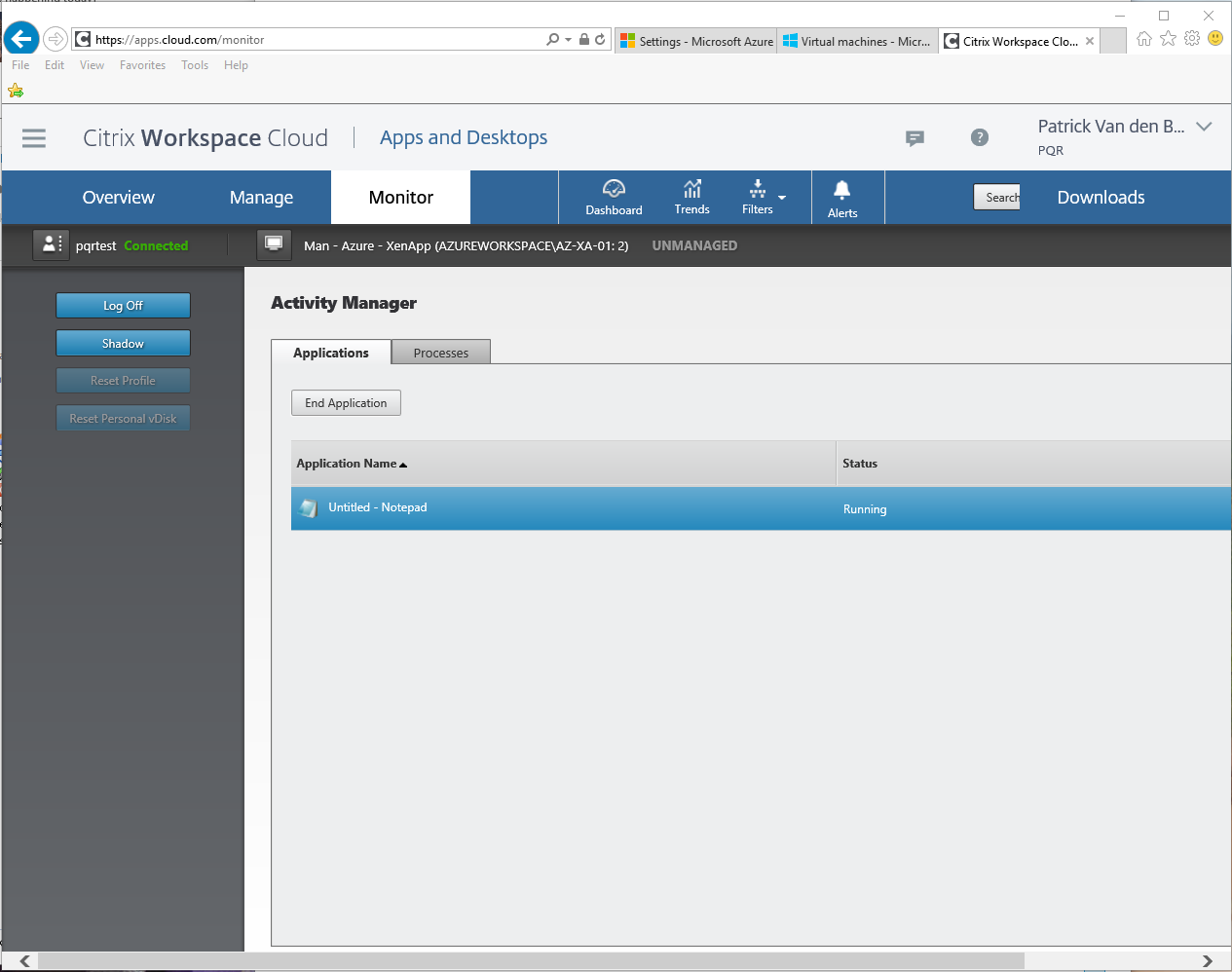The image size is (1232, 972).
Task: Expand the Filters dropdown arrow
Action: coord(782,198)
